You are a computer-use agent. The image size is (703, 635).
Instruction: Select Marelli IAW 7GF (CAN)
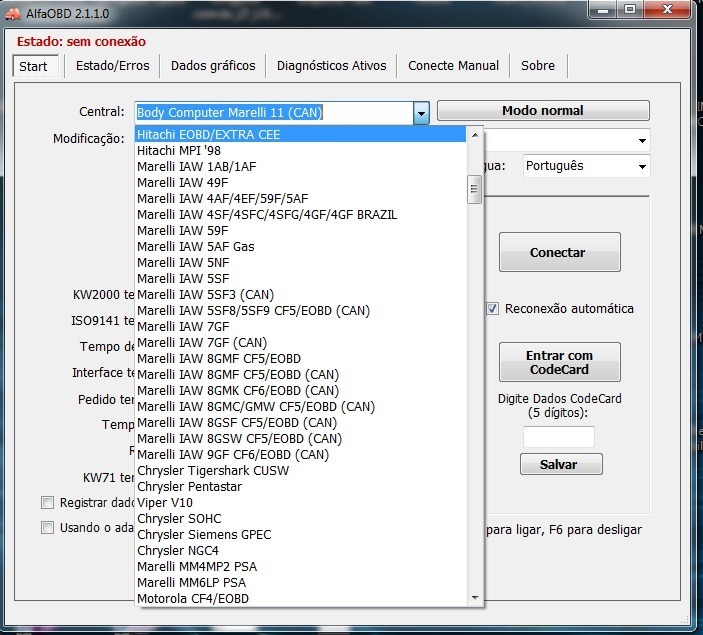point(300,343)
